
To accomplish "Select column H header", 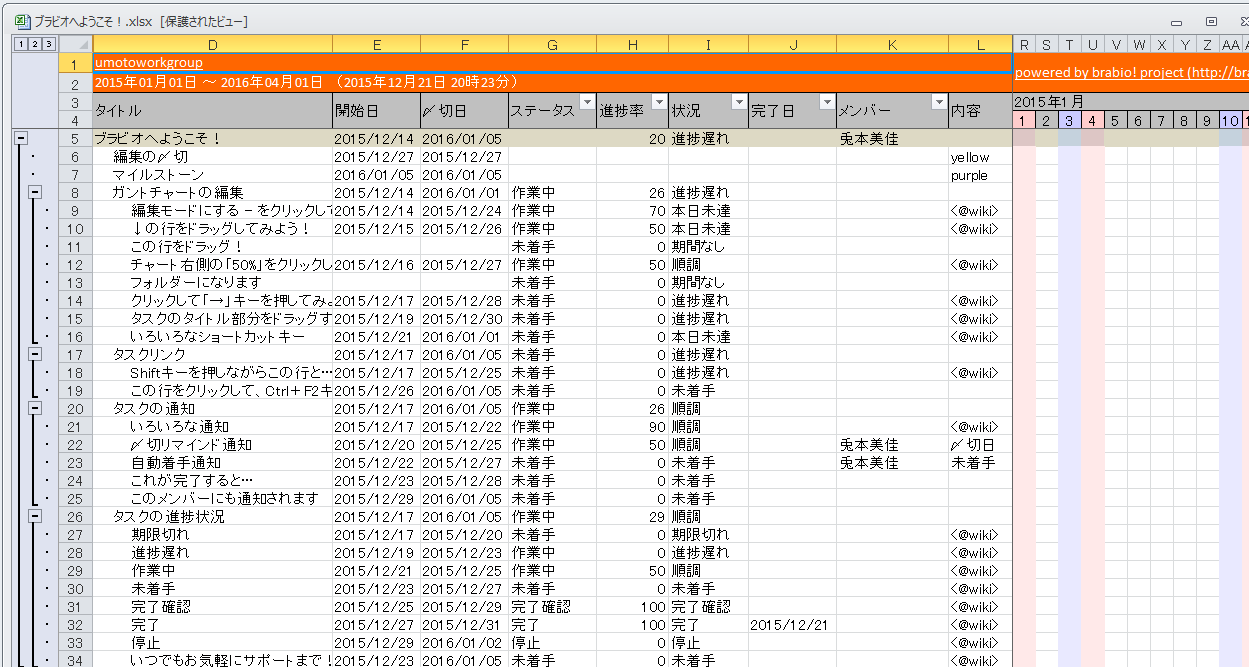I will pyautogui.click(x=633, y=44).
